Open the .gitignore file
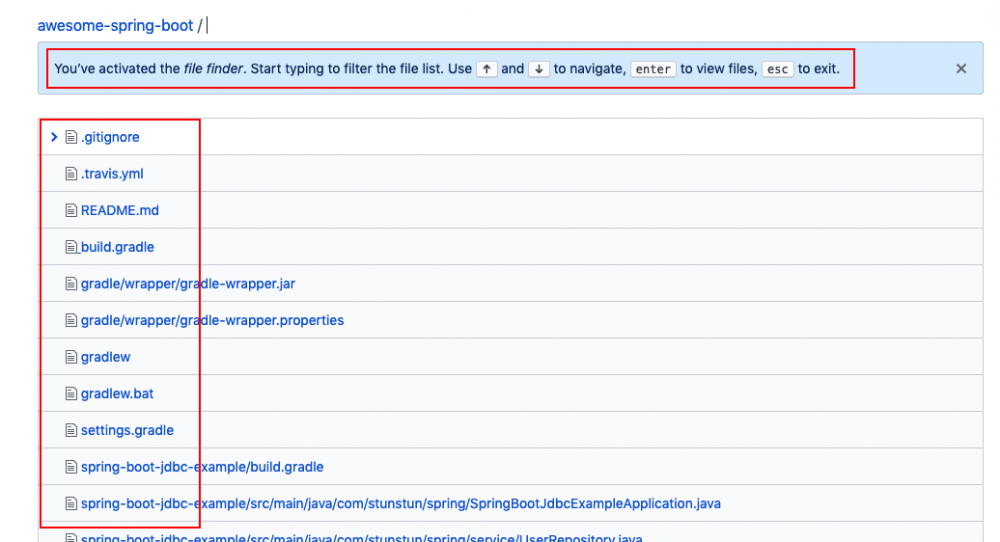The width and height of the screenshot is (1000, 542). click(x=110, y=137)
